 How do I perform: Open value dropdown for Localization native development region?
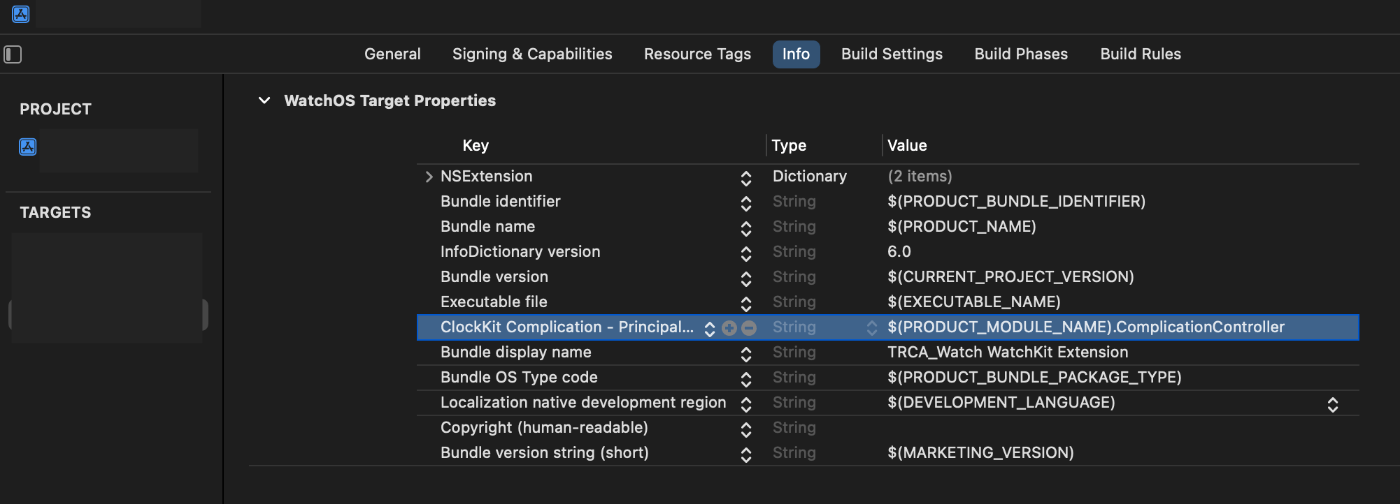click(x=1332, y=404)
